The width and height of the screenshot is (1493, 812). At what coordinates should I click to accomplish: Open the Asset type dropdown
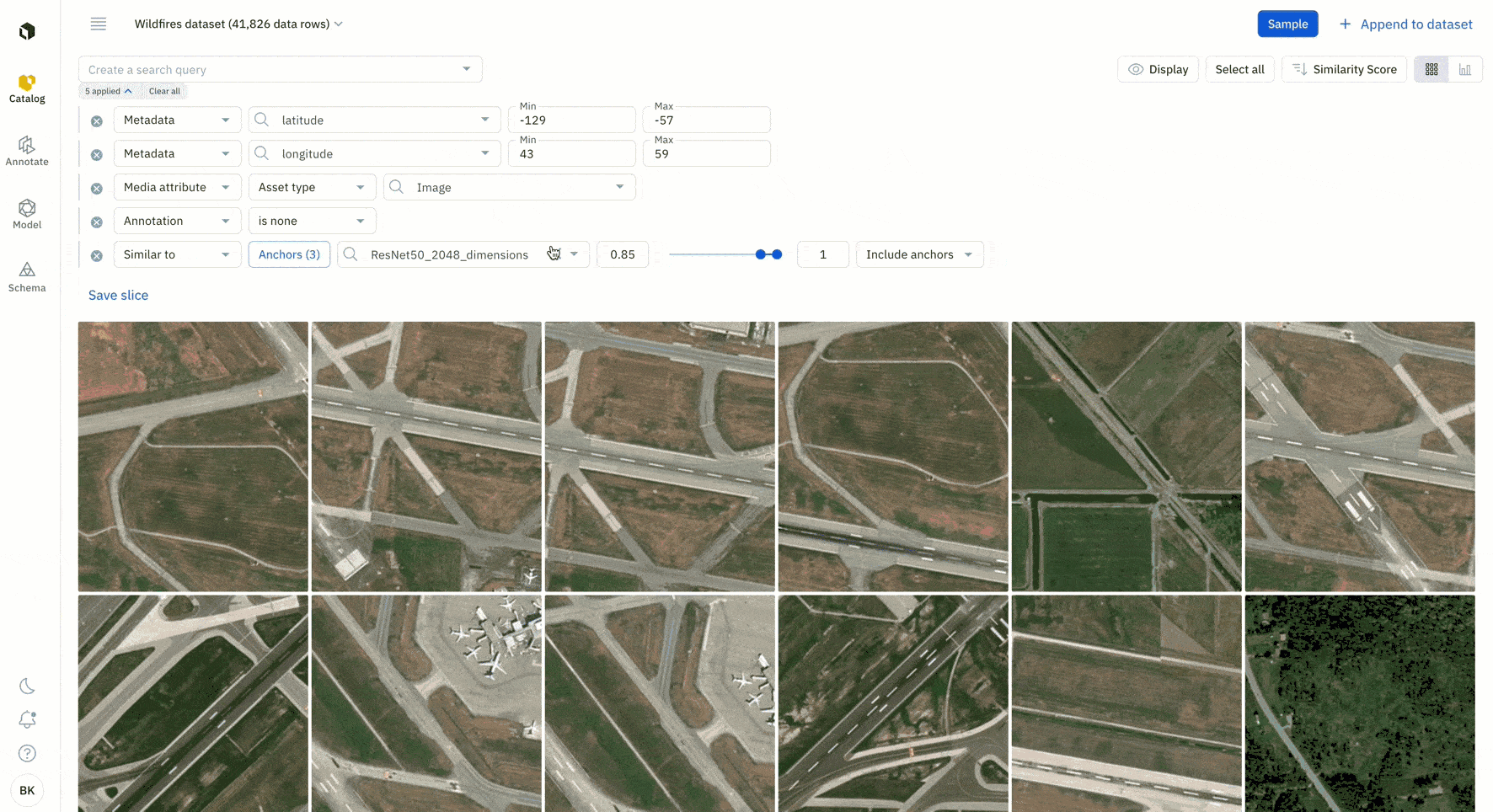(312, 187)
